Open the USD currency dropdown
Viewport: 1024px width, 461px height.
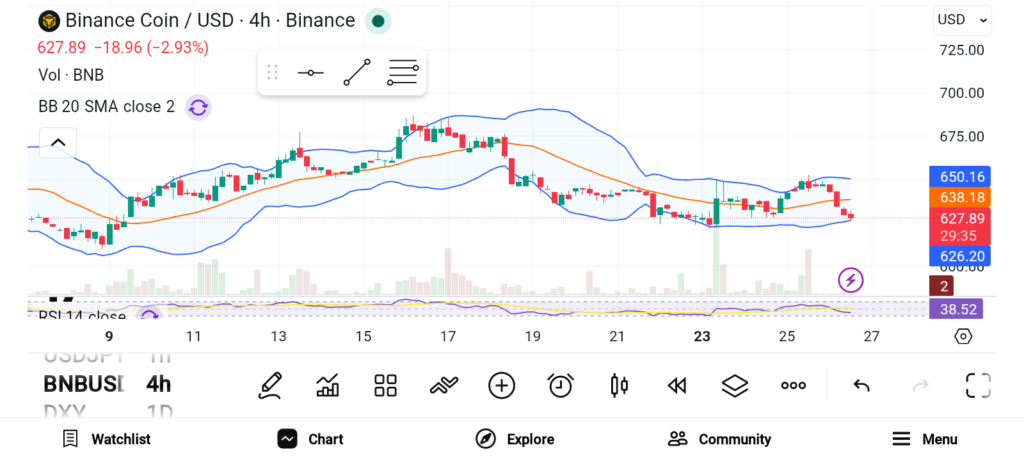962,19
